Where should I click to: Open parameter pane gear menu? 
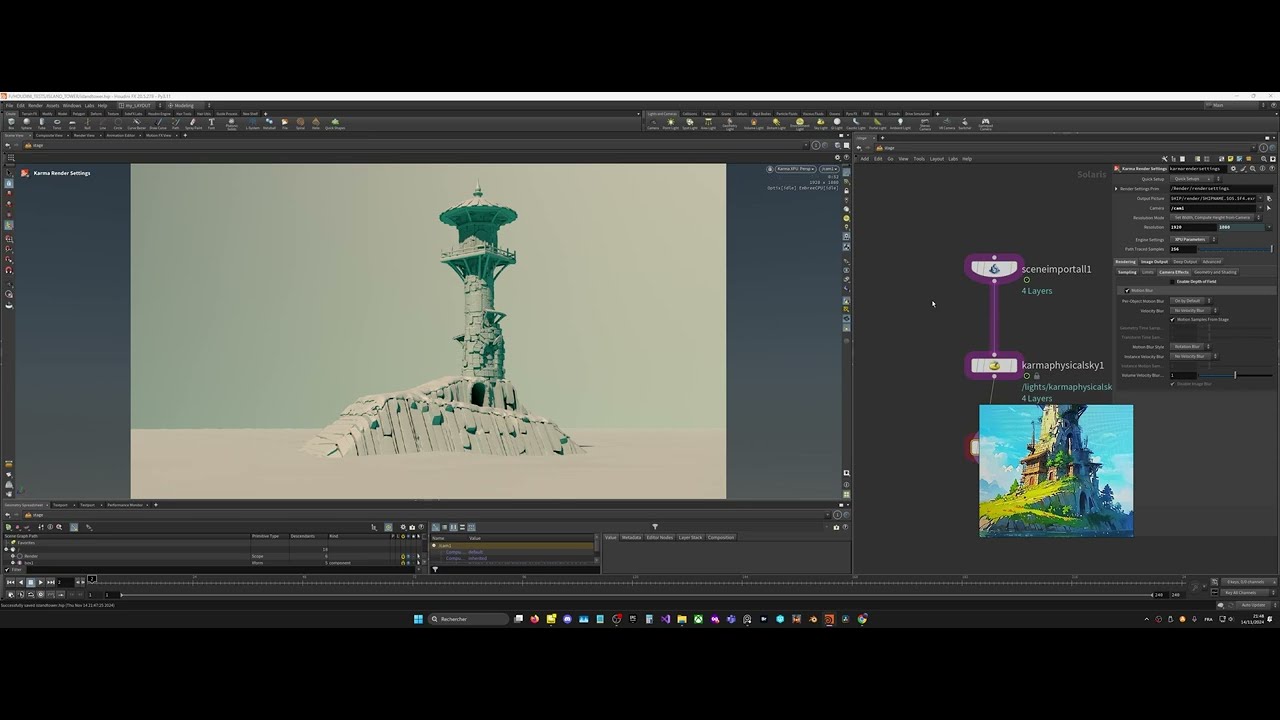click(1233, 169)
